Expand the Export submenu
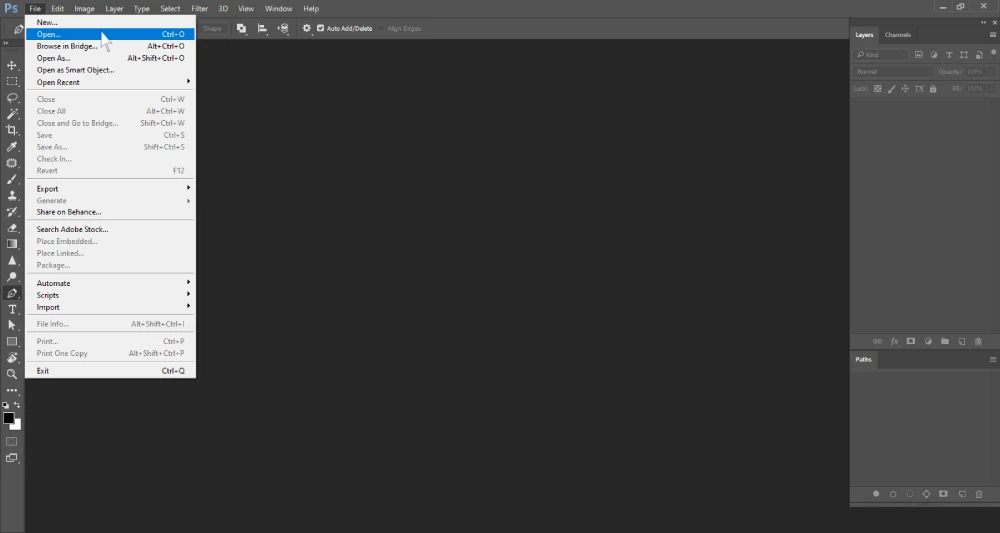The height and width of the screenshot is (533, 1000). tap(110, 189)
